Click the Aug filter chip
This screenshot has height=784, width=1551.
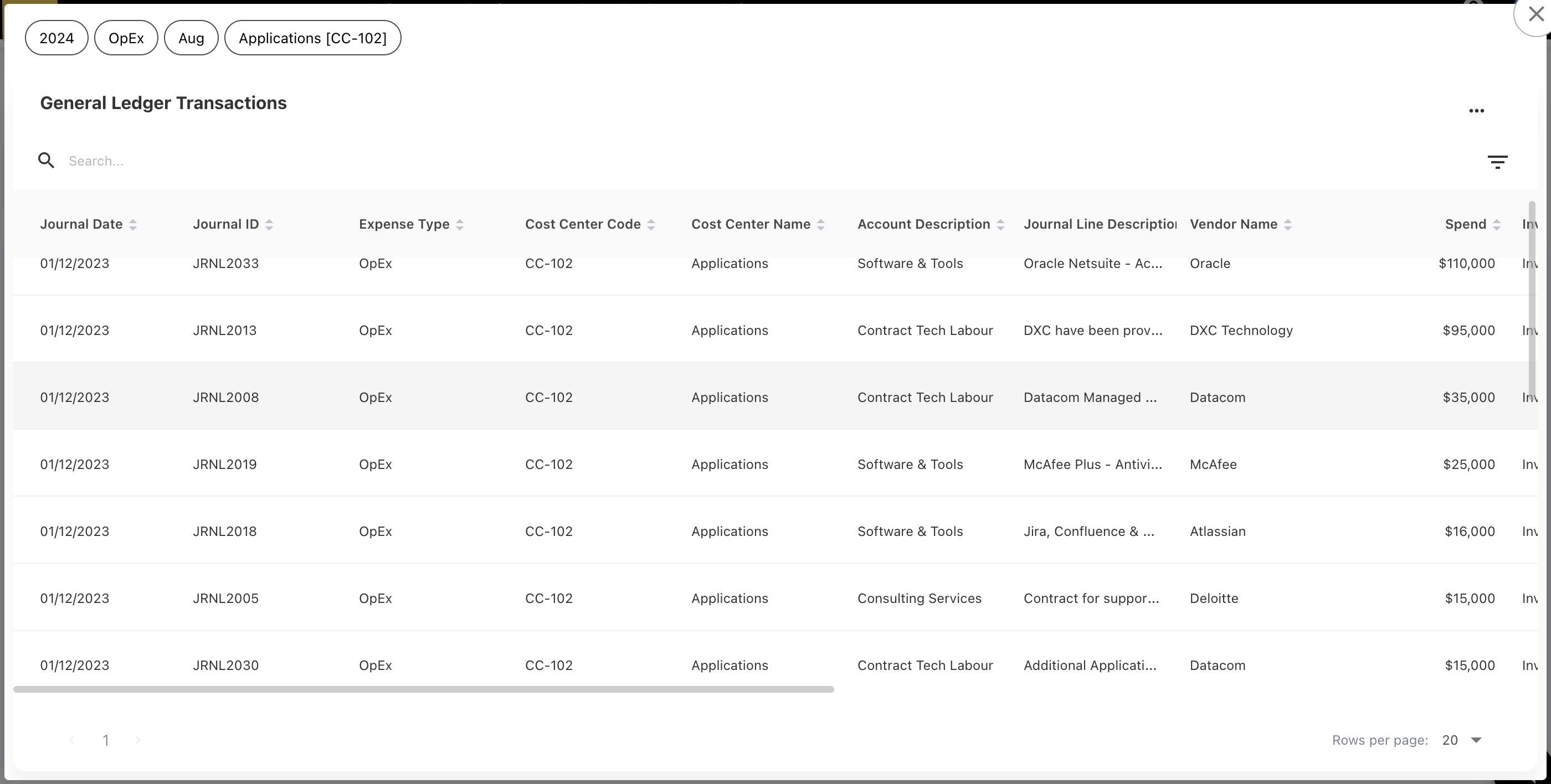191,38
